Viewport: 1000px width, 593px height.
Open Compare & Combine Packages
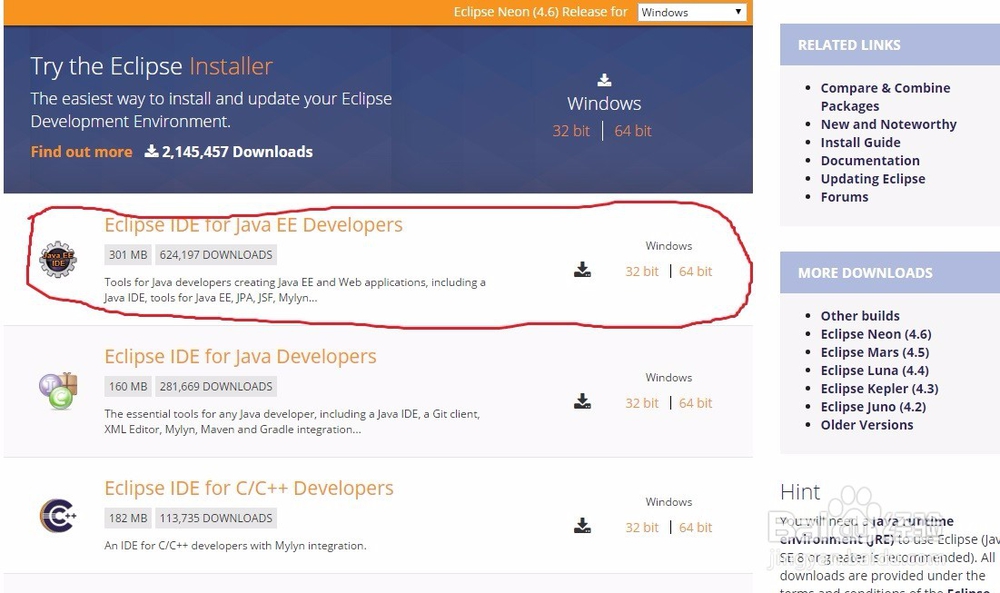(885, 88)
